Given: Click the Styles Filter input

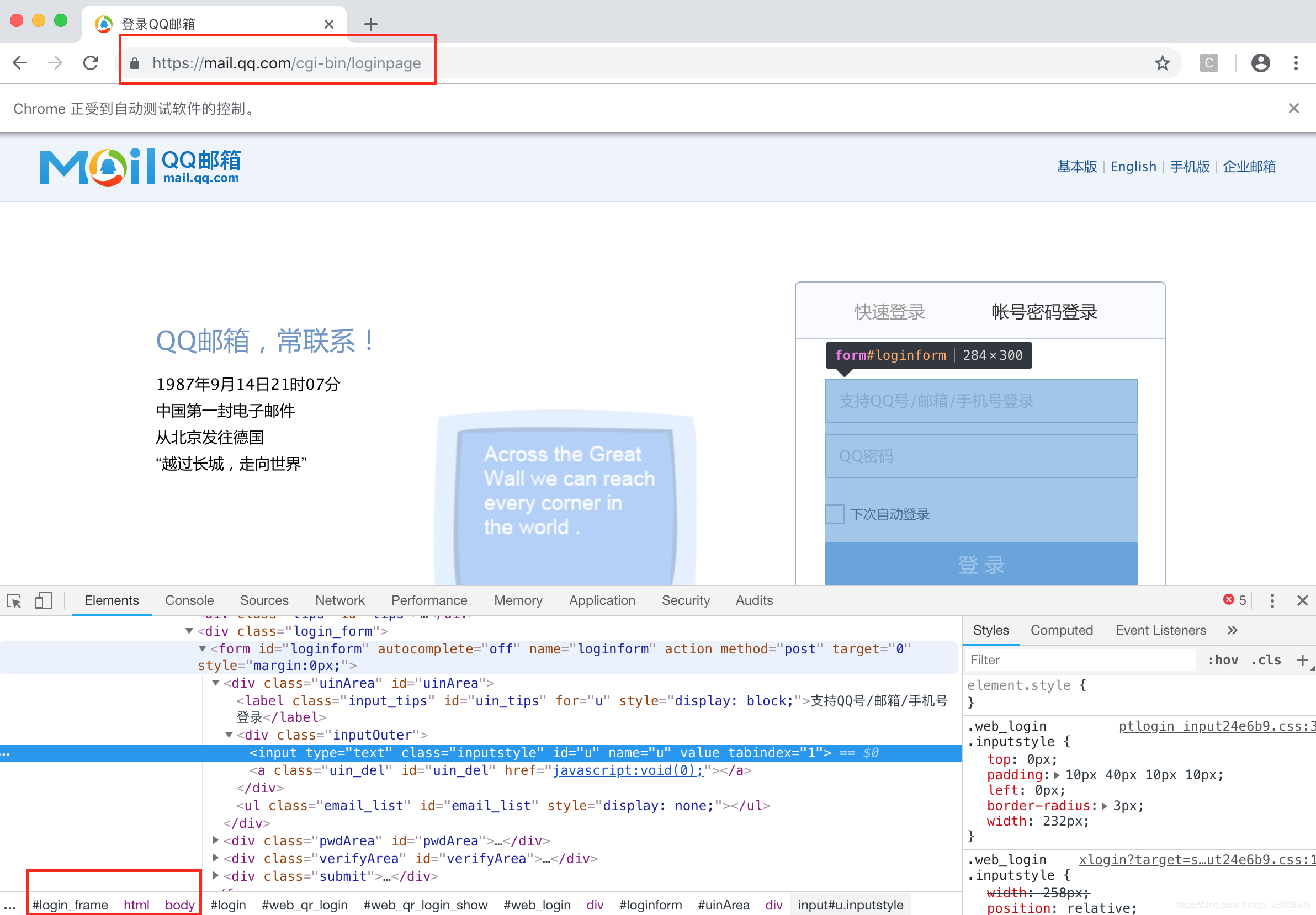Looking at the screenshot, I should (x=1080, y=660).
